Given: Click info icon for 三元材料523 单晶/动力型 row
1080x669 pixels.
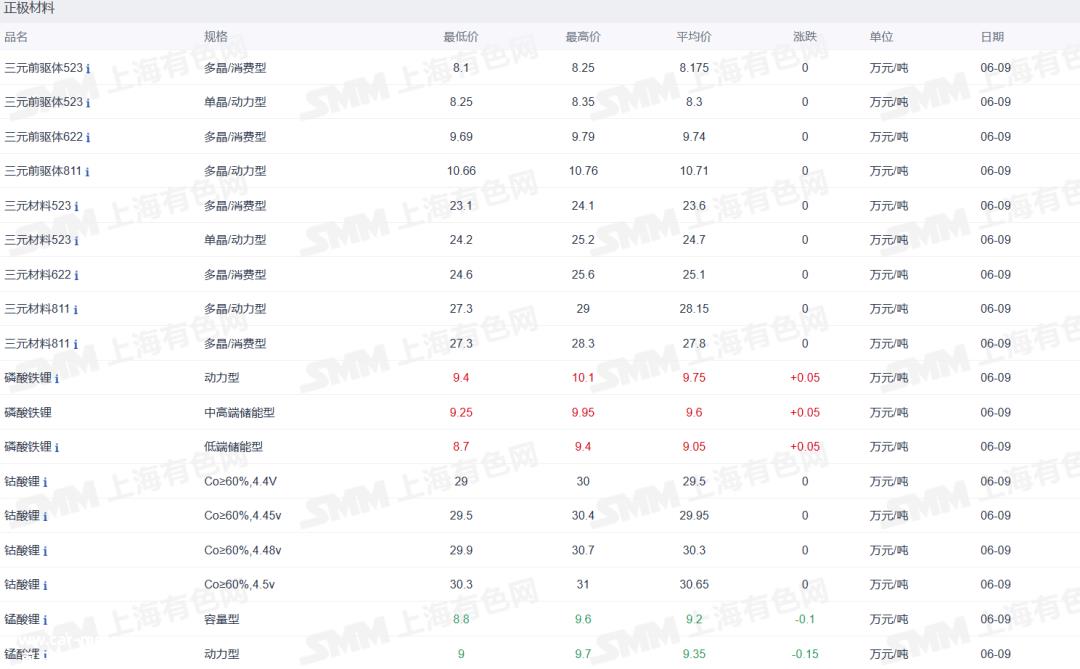Looking at the screenshot, I should point(76,241).
